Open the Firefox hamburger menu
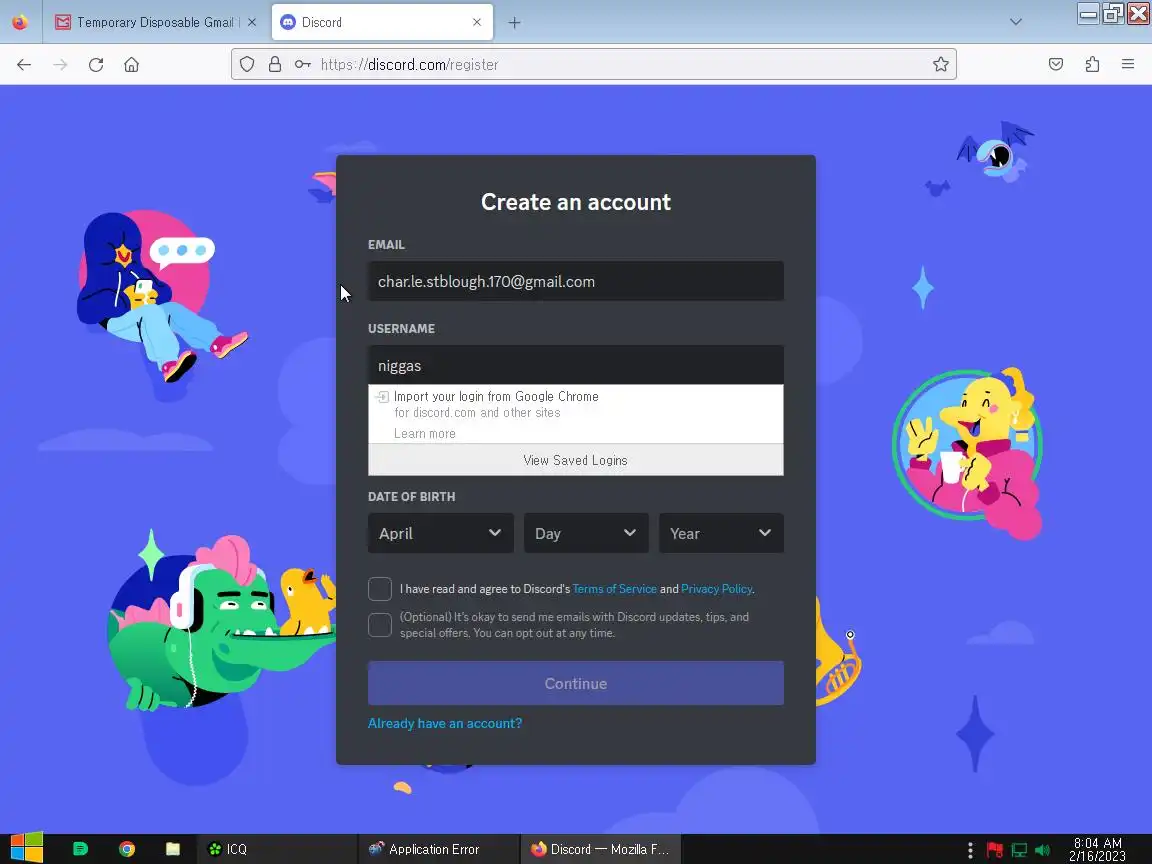 point(1128,65)
